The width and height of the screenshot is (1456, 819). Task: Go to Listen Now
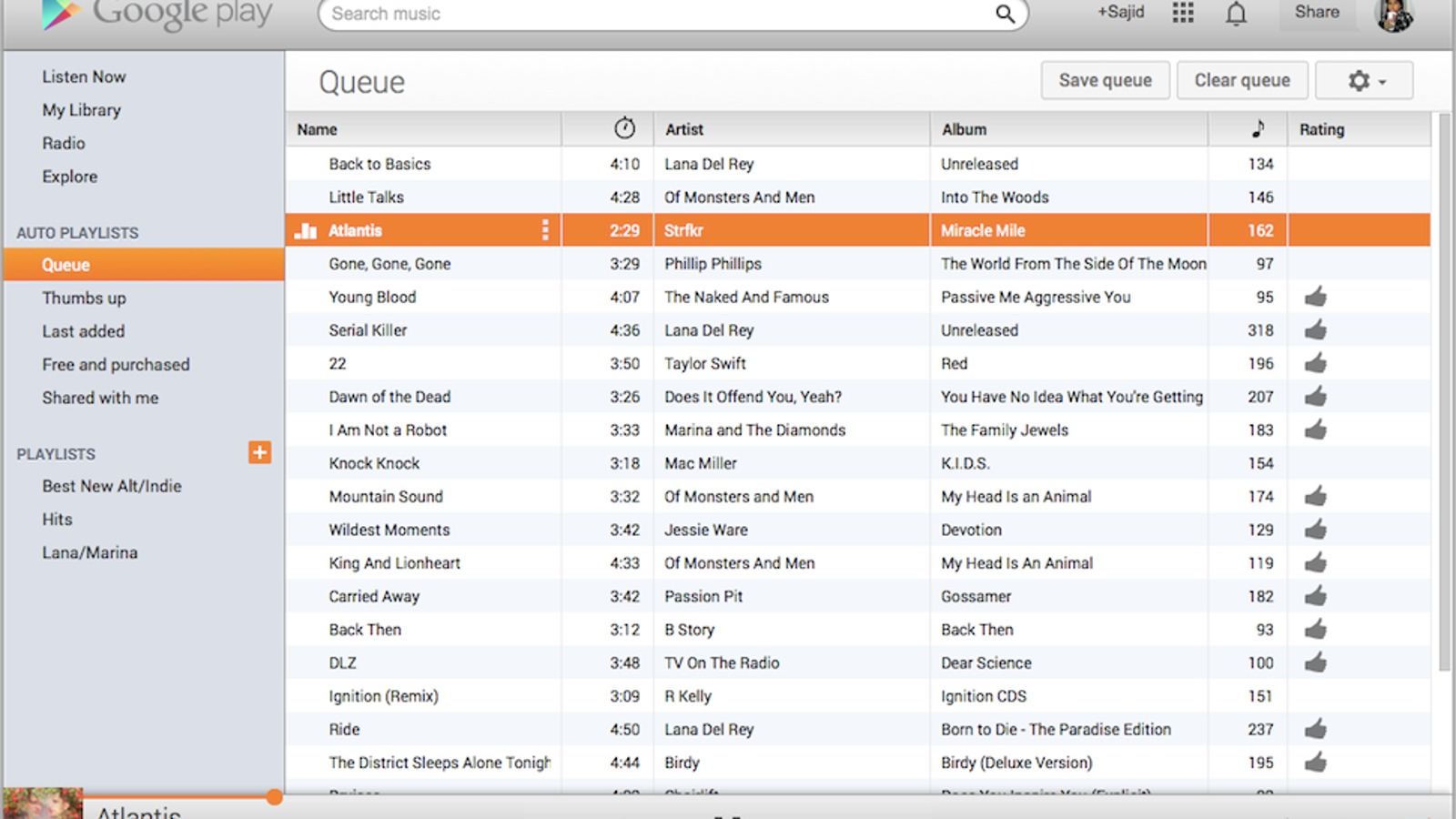point(84,77)
